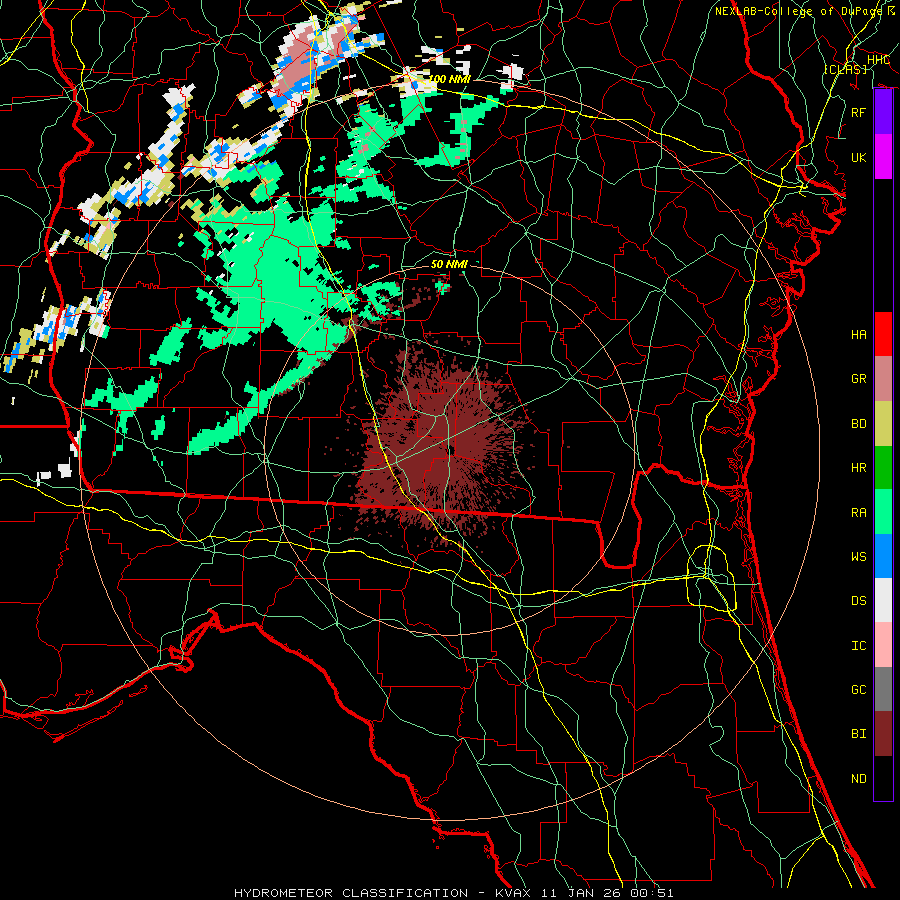The width and height of the screenshot is (900, 900).
Task: Click the DS white legend swatch
Action: click(x=883, y=600)
